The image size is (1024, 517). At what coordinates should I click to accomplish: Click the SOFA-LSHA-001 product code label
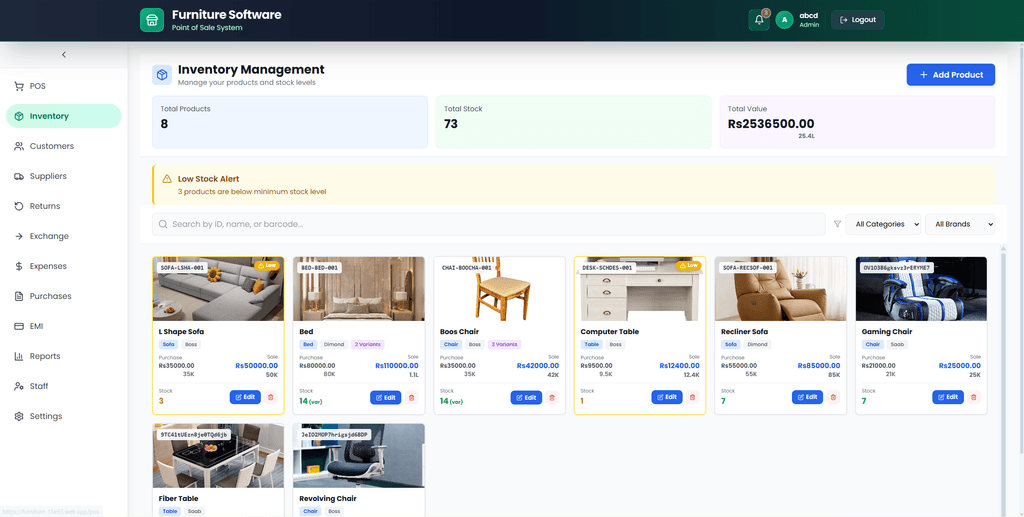[x=183, y=268]
